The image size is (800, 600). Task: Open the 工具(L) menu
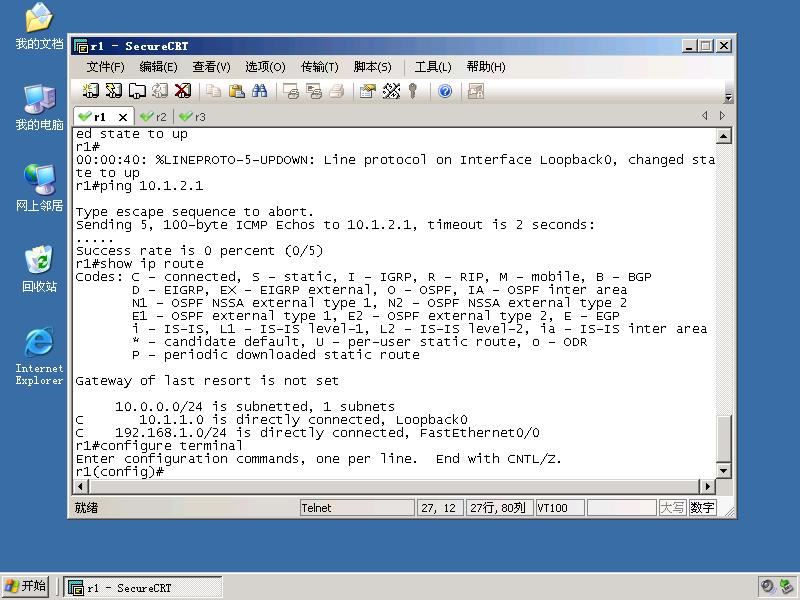click(433, 67)
